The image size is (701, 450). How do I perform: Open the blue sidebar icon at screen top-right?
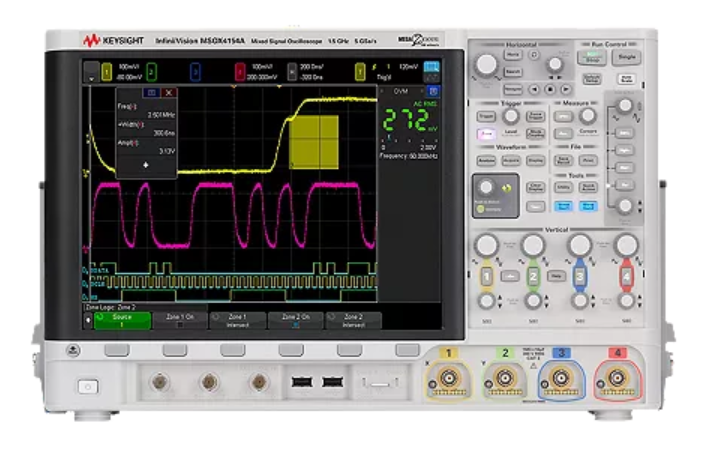tap(431, 67)
